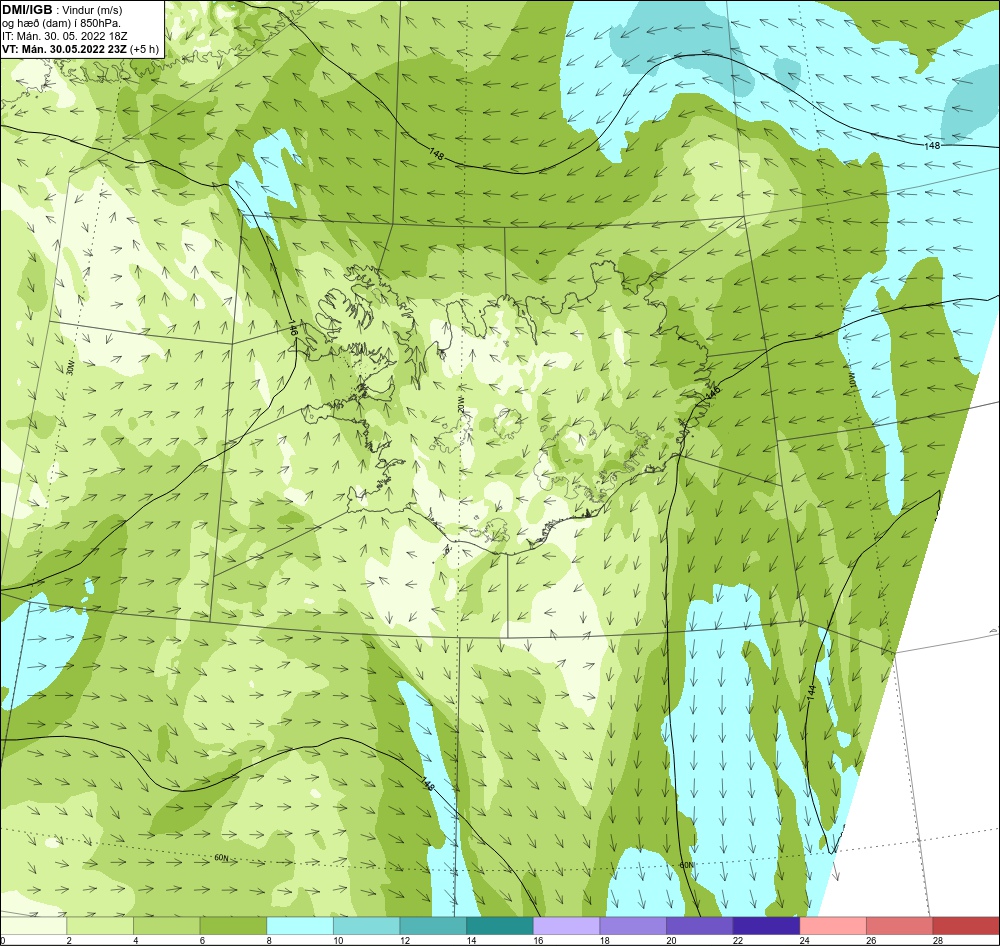Select the 'og hæð (dam) í 850hPa.' line

pos(61,24)
